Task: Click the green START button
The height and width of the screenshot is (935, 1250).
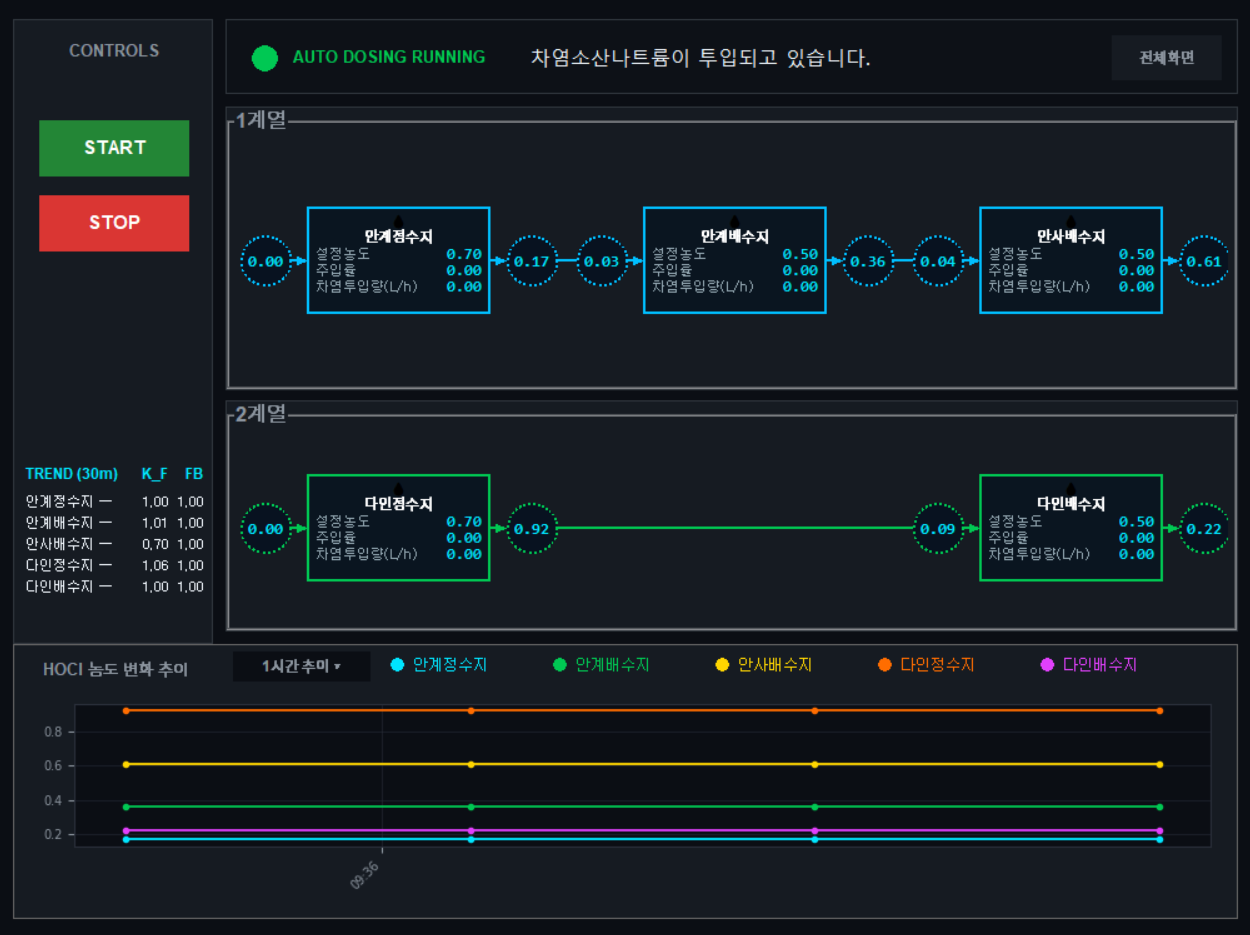Action: pos(114,148)
